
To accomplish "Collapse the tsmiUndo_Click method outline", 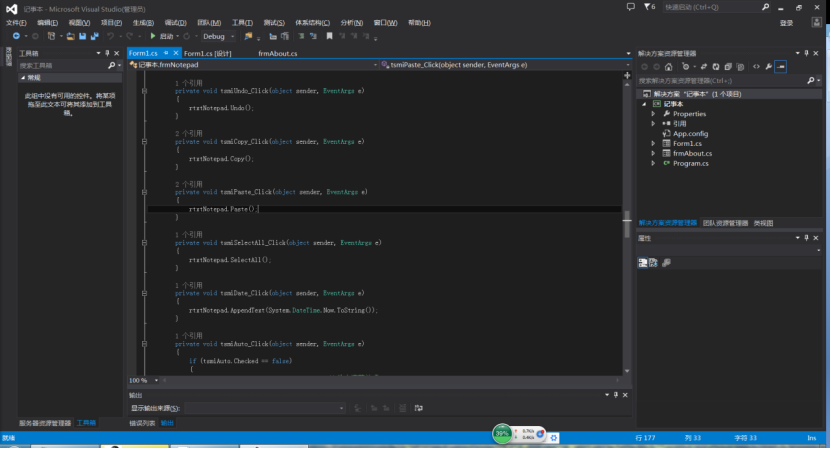I will click(144, 91).
